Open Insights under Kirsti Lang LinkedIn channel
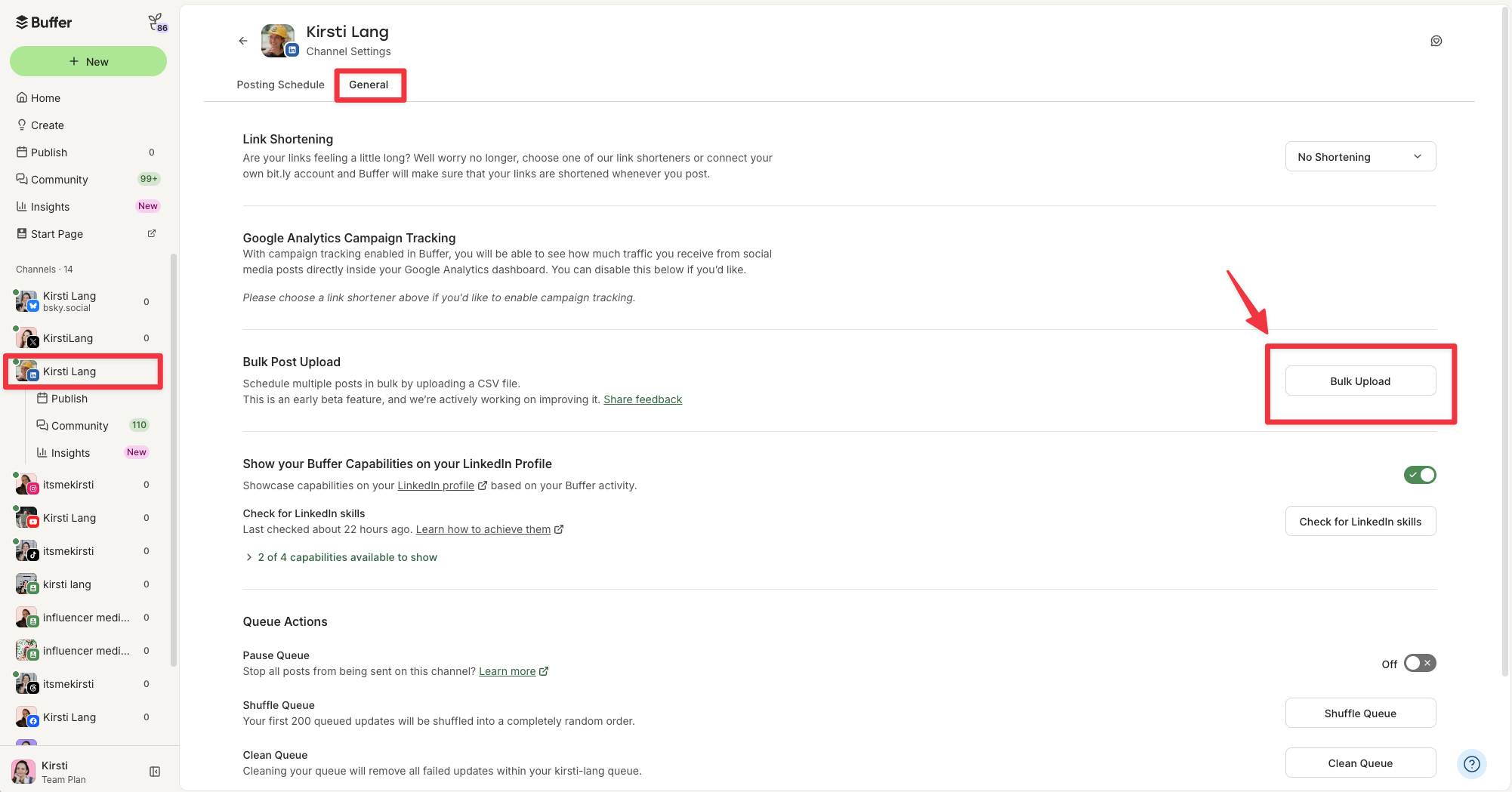The height and width of the screenshot is (792, 1512). coord(93,453)
